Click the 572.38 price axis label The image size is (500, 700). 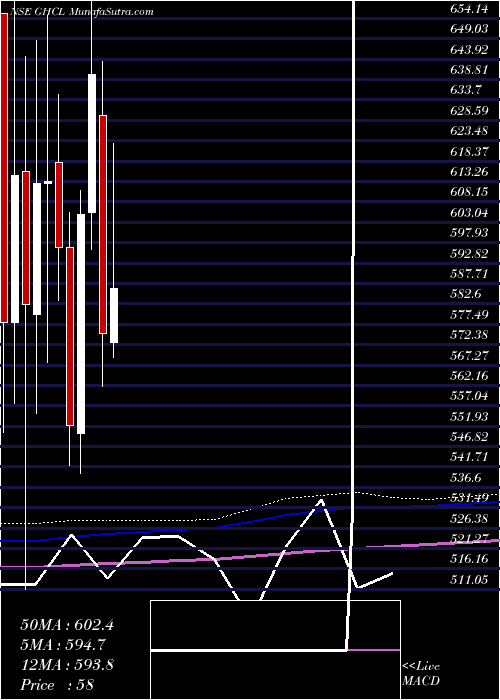click(470, 335)
